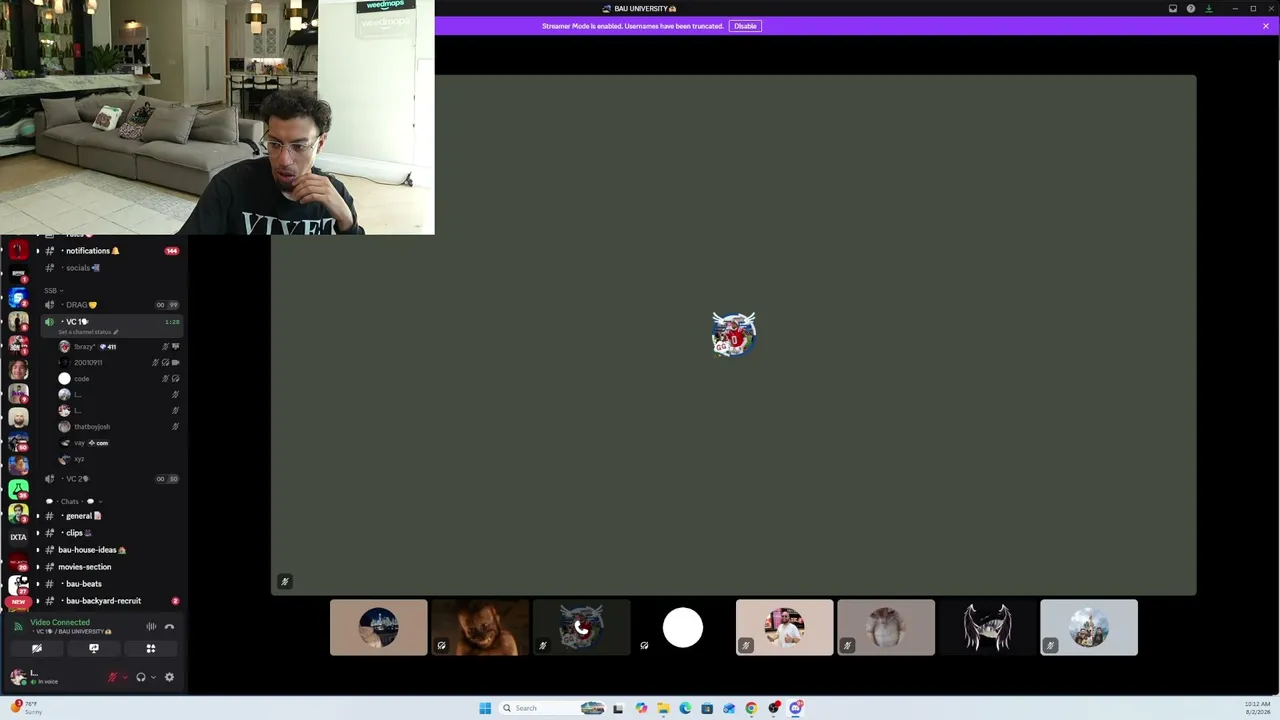Open the bau-backyard-recruit channel
Image resolution: width=1280 pixels, height=720 pixels.
coord(110,601)
